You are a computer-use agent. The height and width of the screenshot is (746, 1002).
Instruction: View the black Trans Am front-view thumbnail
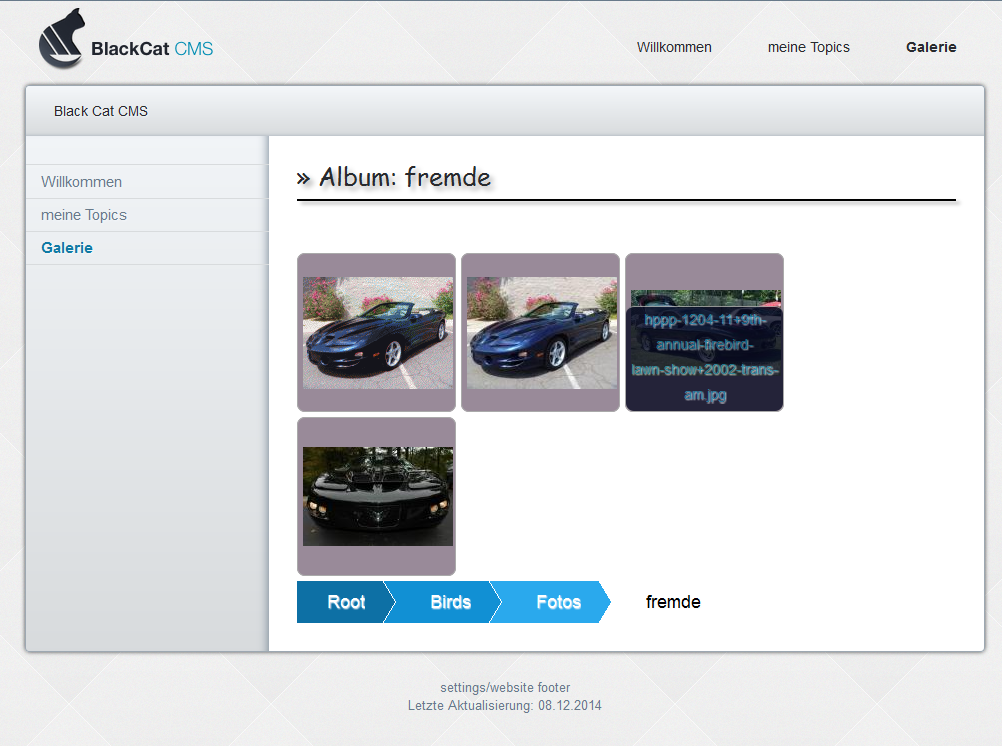pos(377,496)
